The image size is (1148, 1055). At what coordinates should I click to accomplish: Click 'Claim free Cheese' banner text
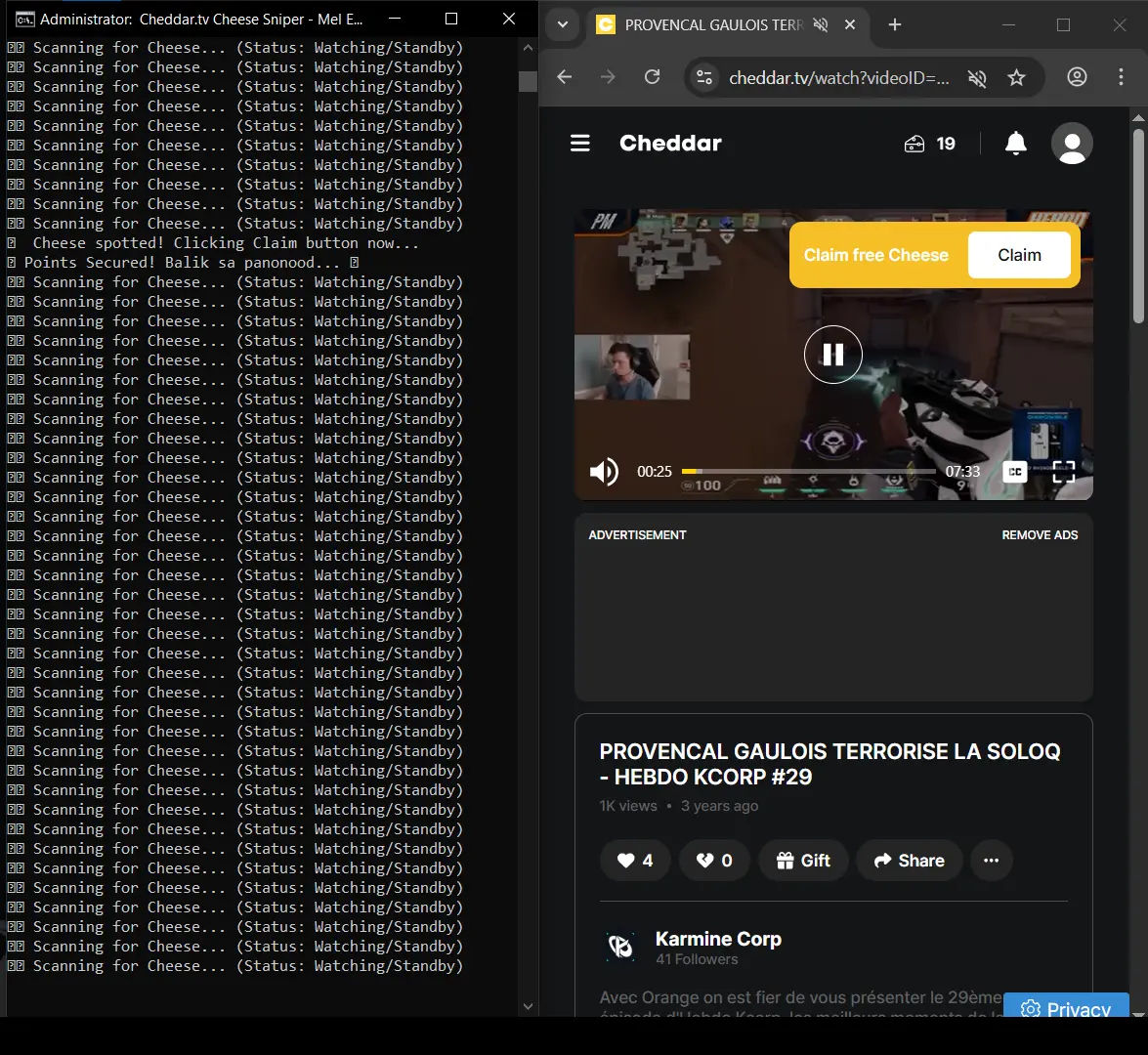pos(875,255)
